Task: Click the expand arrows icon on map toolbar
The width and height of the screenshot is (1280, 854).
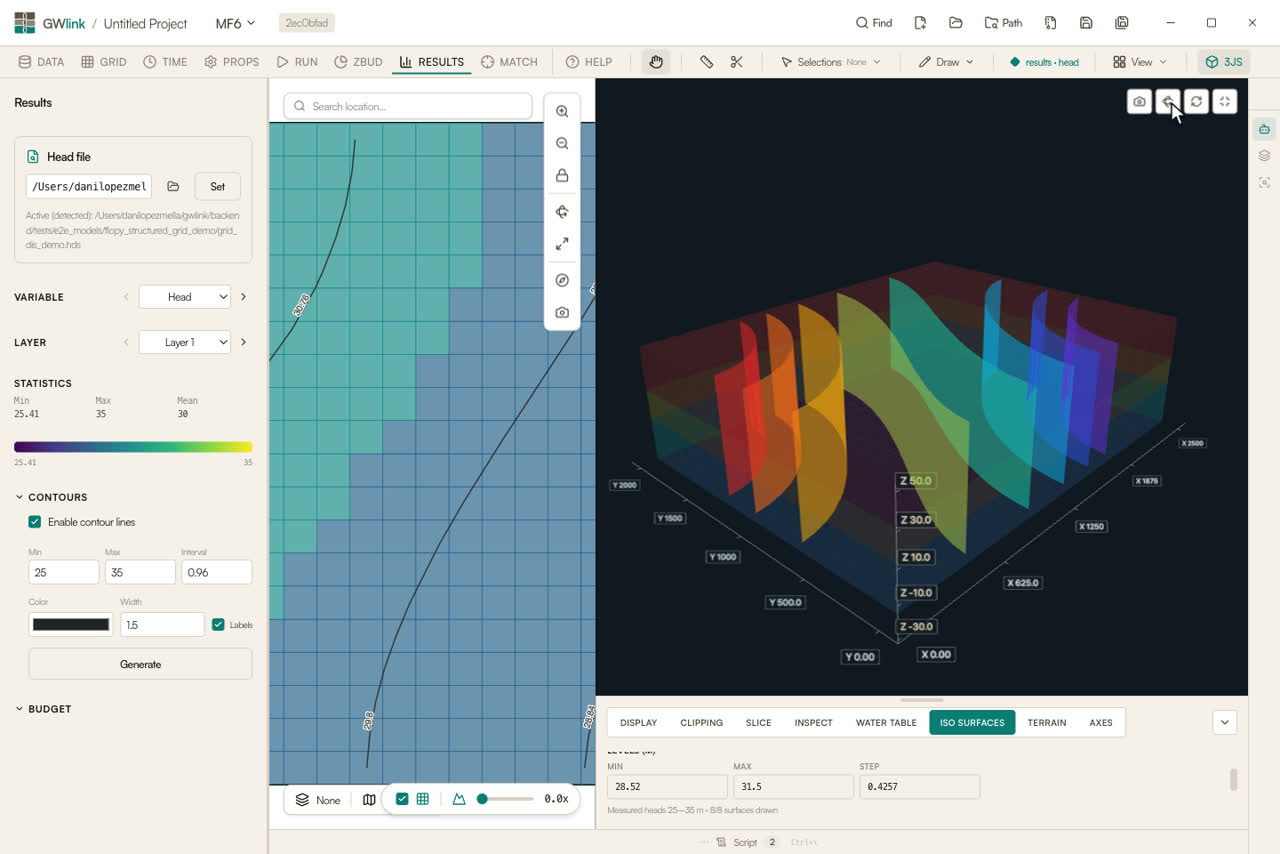Action: pos(562,244)
